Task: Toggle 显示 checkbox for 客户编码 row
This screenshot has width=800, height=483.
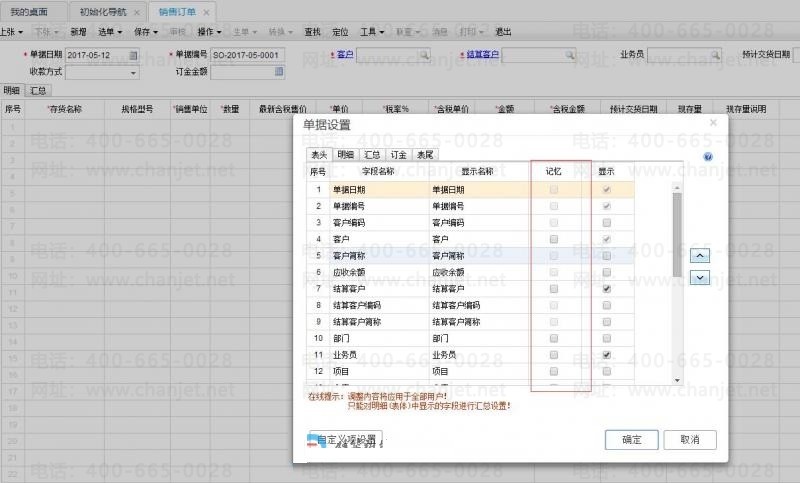Action: [x=607, y=223]
